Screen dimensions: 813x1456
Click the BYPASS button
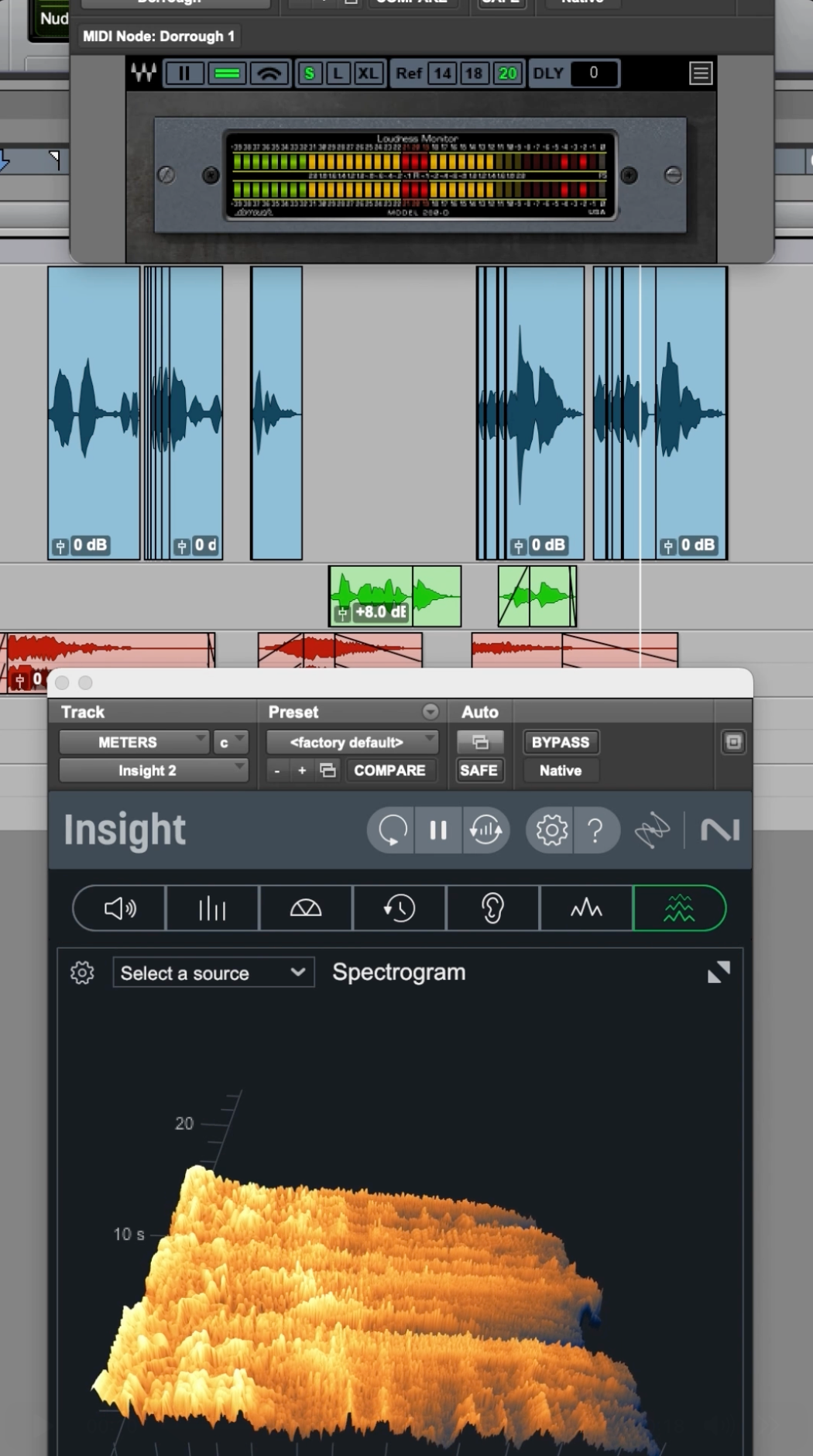[561, 742]
